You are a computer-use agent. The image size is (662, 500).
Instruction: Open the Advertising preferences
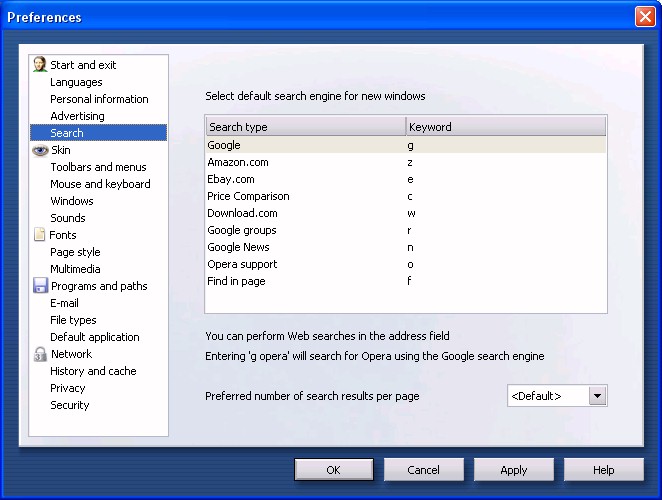click(x=77, y=116)
